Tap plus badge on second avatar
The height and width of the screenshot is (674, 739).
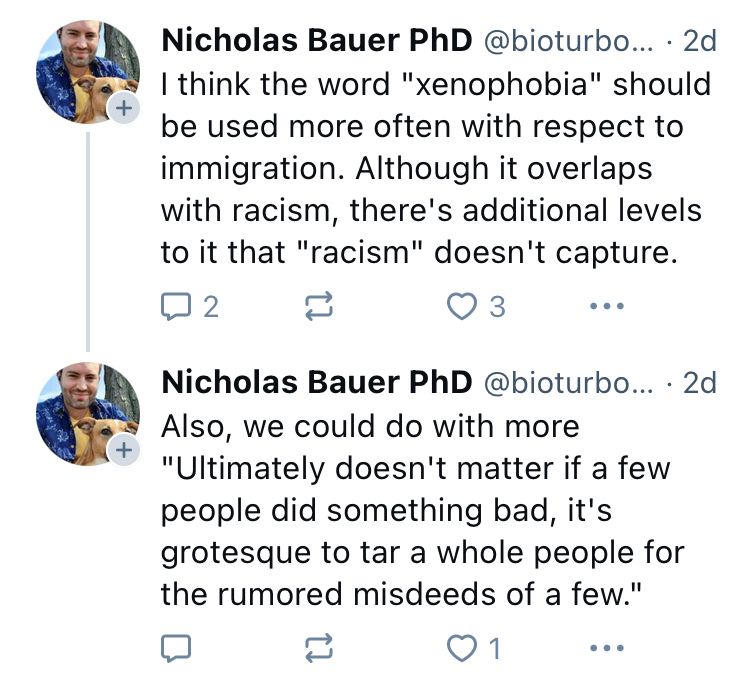point(124,451)
